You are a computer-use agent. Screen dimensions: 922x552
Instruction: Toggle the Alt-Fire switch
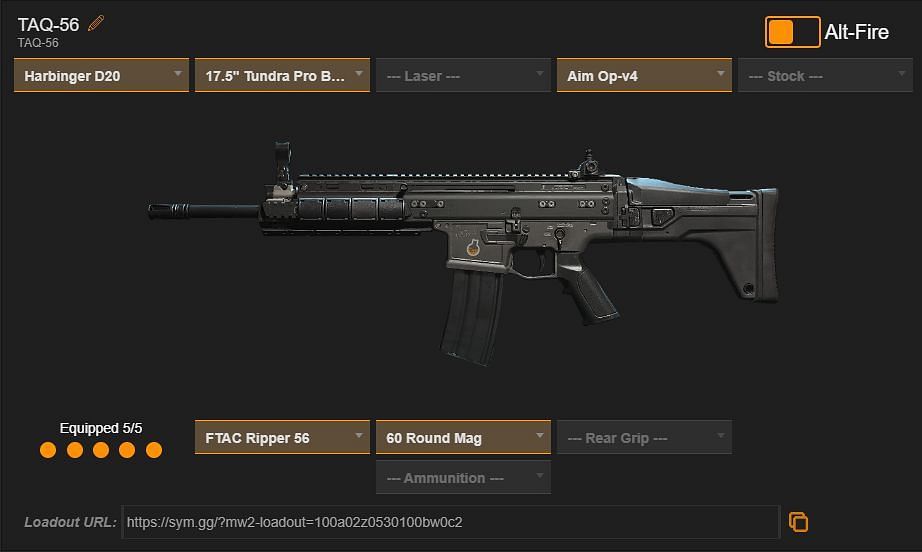pyautogui.click(x=792, y=32)
